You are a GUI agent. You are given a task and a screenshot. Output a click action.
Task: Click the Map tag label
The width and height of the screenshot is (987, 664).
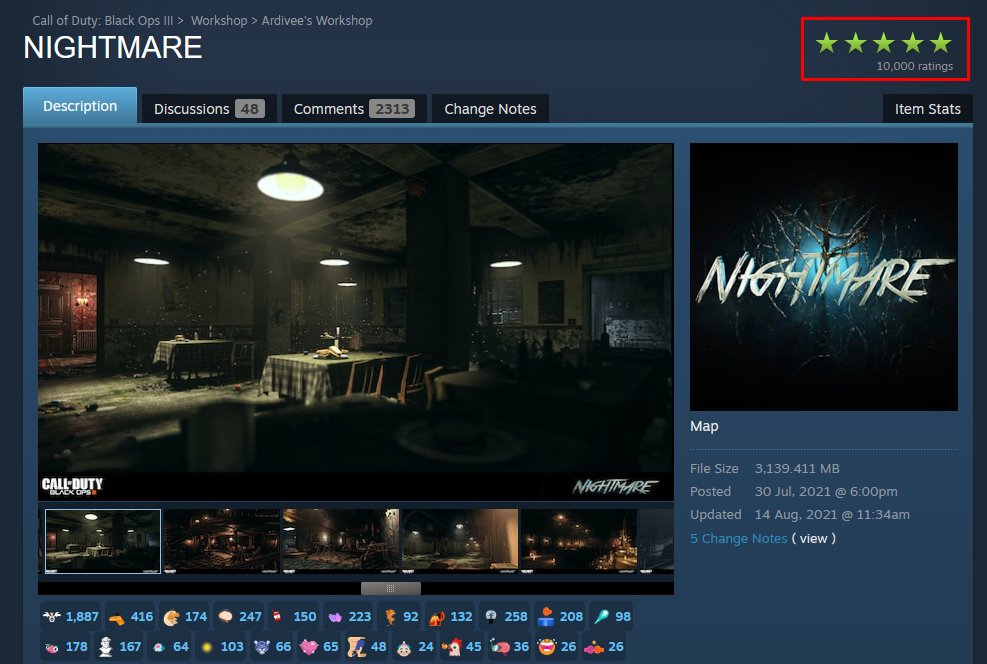pos(704,426)
